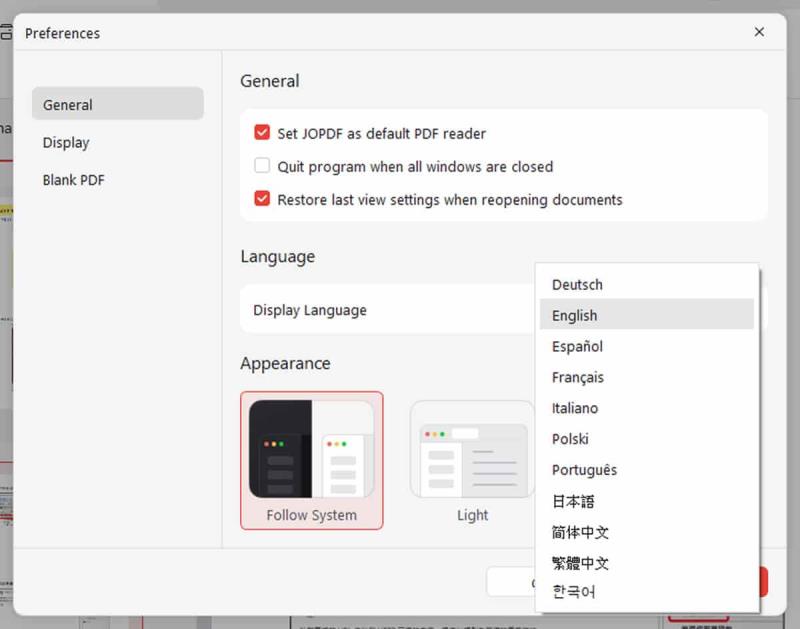
Task: Check "Quit program when all windows are closed"
Action: 261,166
